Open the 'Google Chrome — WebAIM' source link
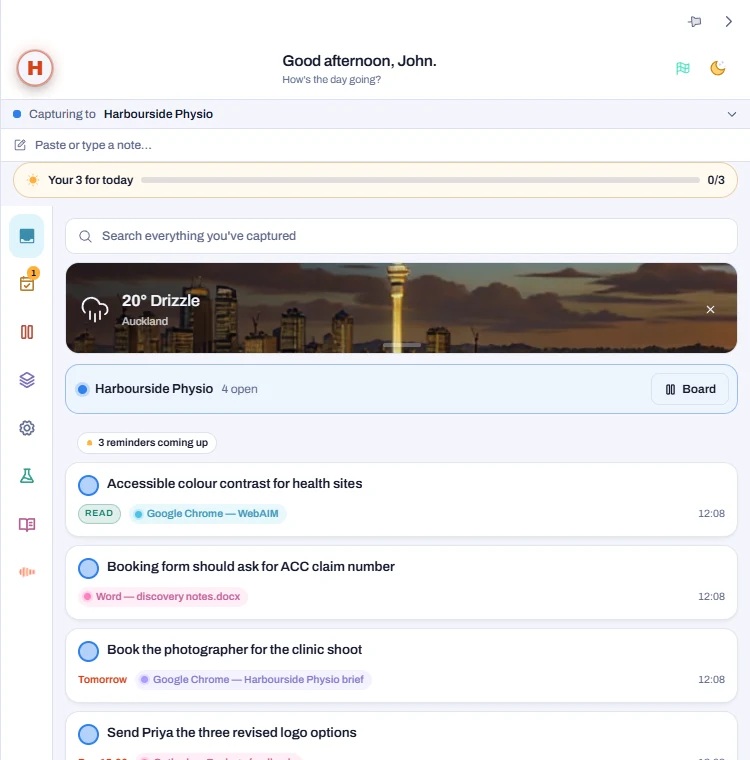750x760 pixels. [207, 514]
